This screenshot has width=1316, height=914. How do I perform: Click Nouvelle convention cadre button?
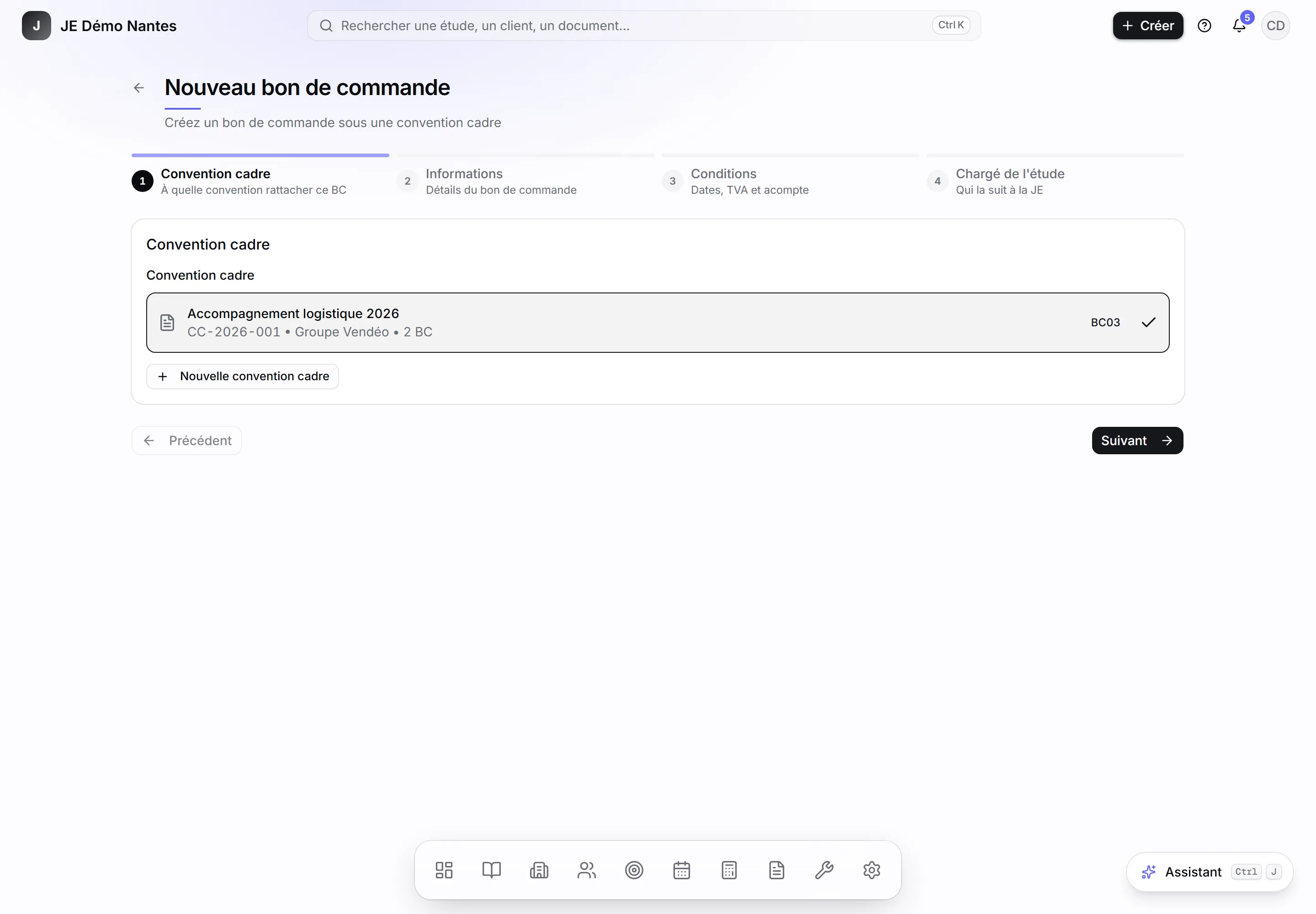pos(242,376)
